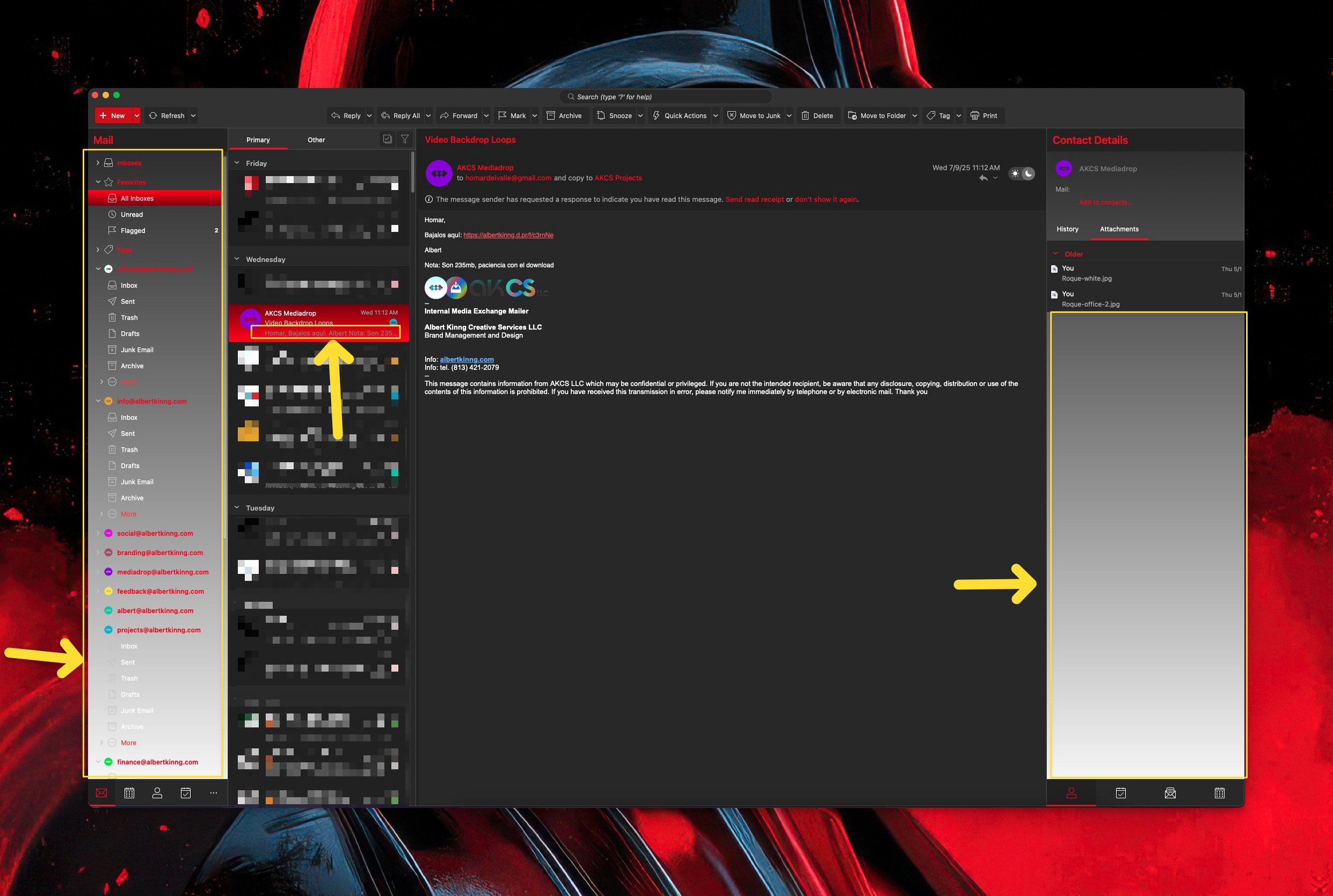The height and width of the screenshot is (896, 1333).
Task: Open the albertkinng.d.pr download link
Action: [508, 235]
